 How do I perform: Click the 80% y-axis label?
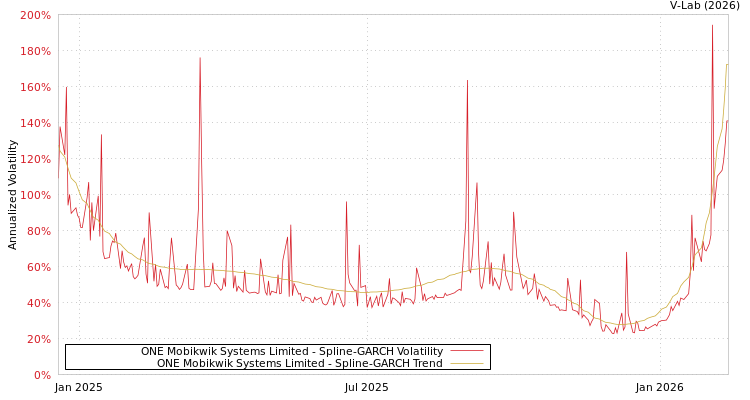(x=38, y=231)
